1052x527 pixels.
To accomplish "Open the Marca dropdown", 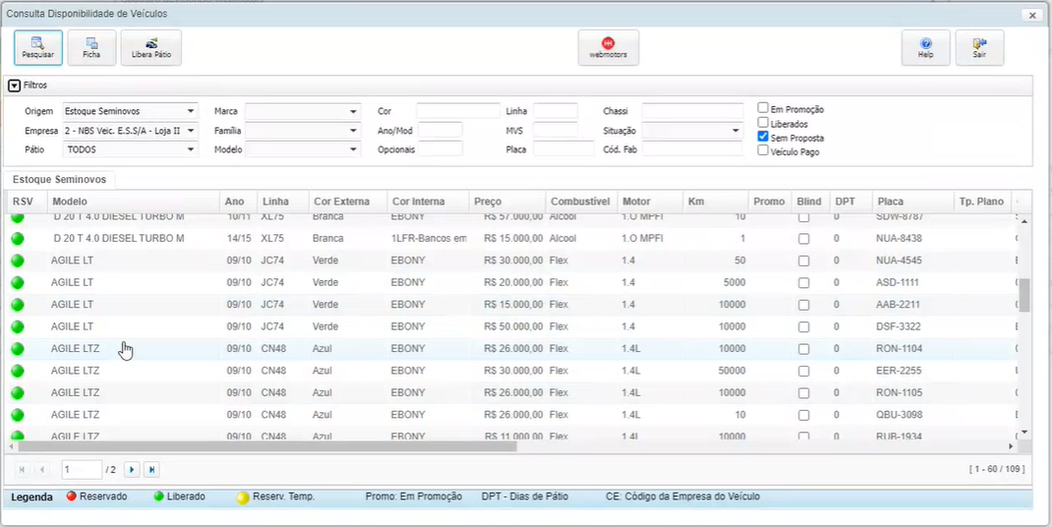I will [x=303, y=111].
